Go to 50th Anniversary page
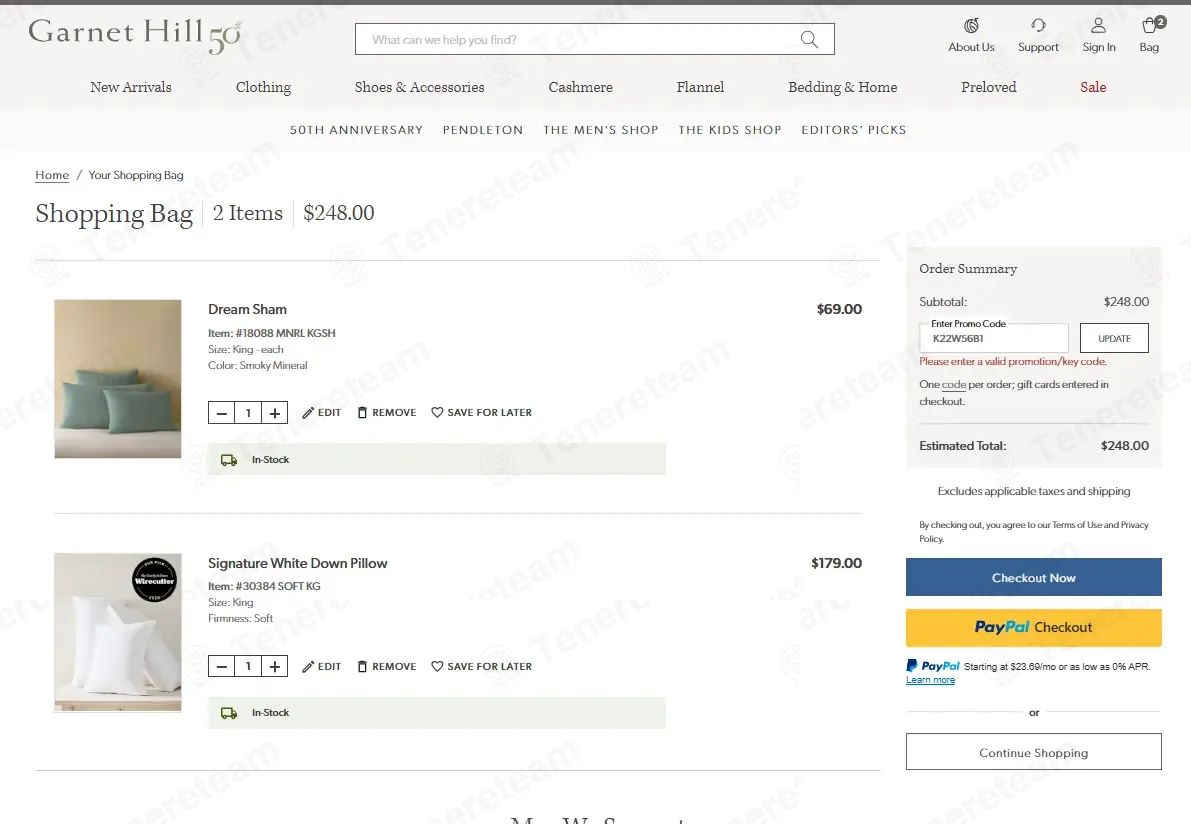 [x=356, y=130]
